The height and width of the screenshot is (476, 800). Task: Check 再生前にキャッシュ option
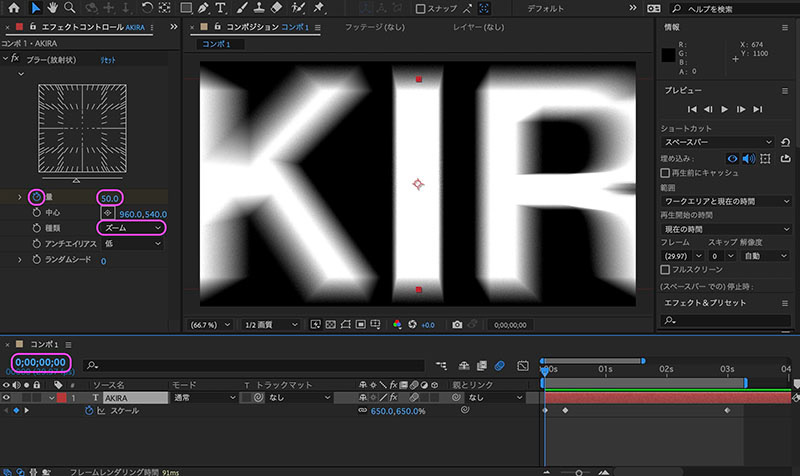[x=665, y=173]
